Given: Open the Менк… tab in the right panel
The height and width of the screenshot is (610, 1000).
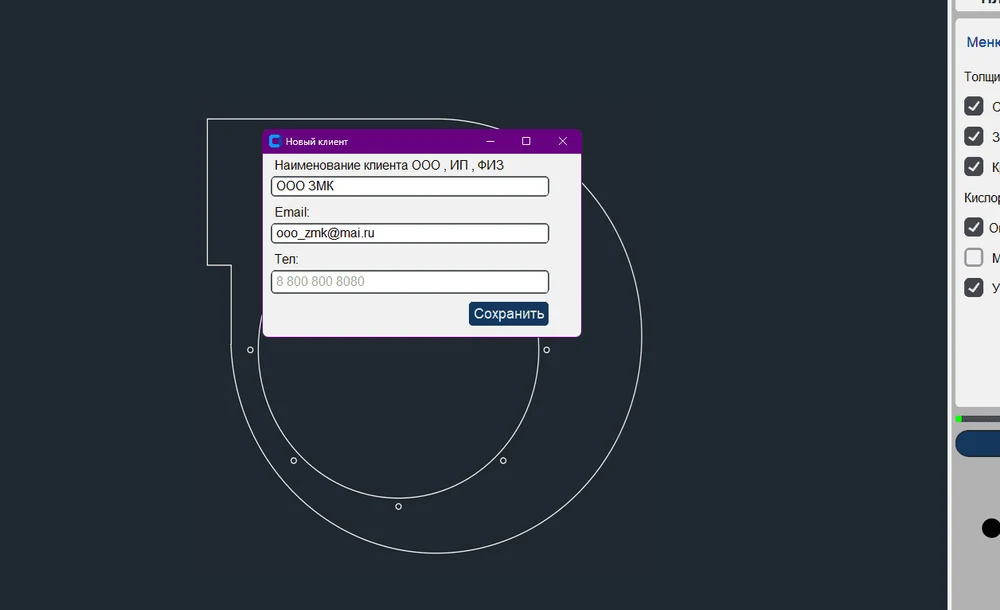Looking at the screenshot, I should pos(982,42).
